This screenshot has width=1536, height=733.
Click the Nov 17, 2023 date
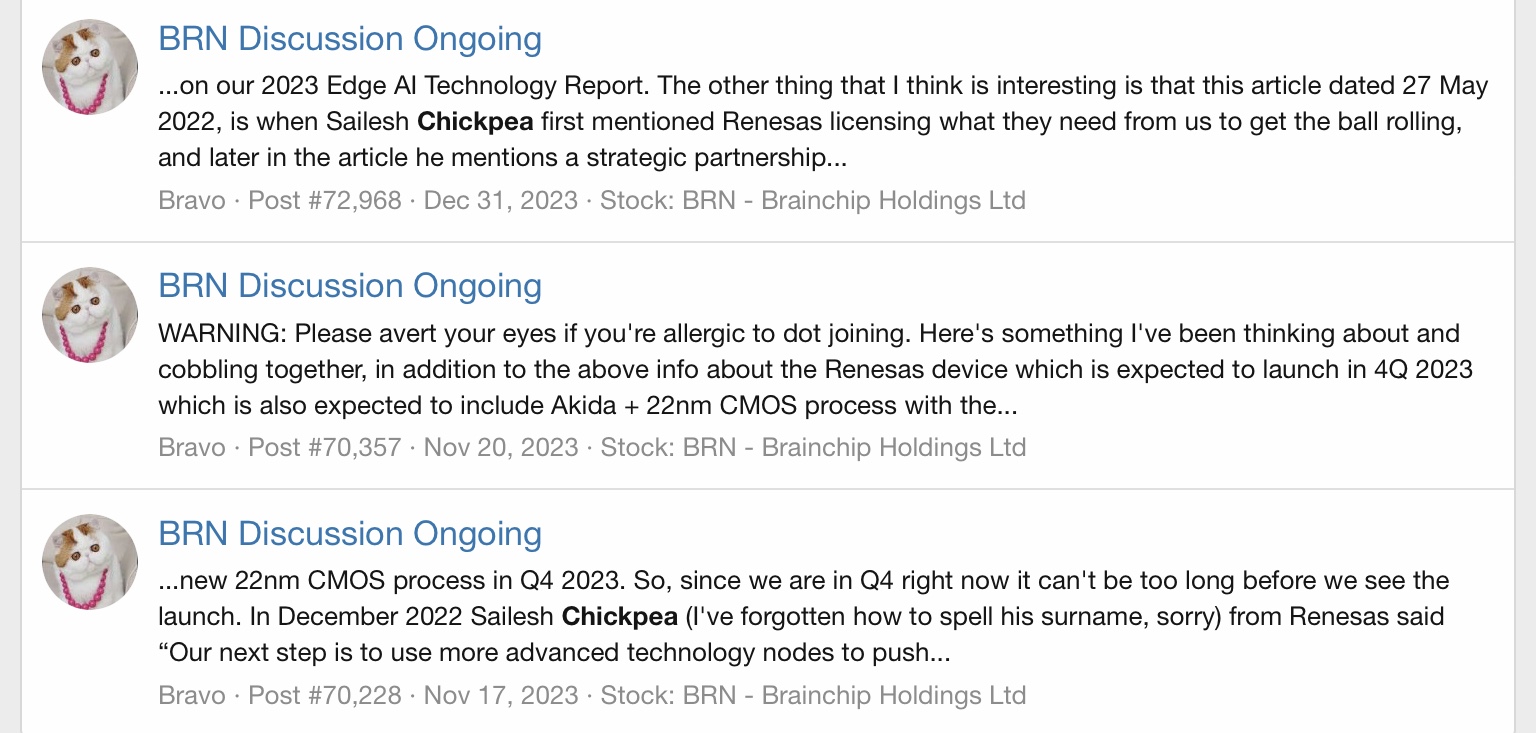[x=500, y=695]
